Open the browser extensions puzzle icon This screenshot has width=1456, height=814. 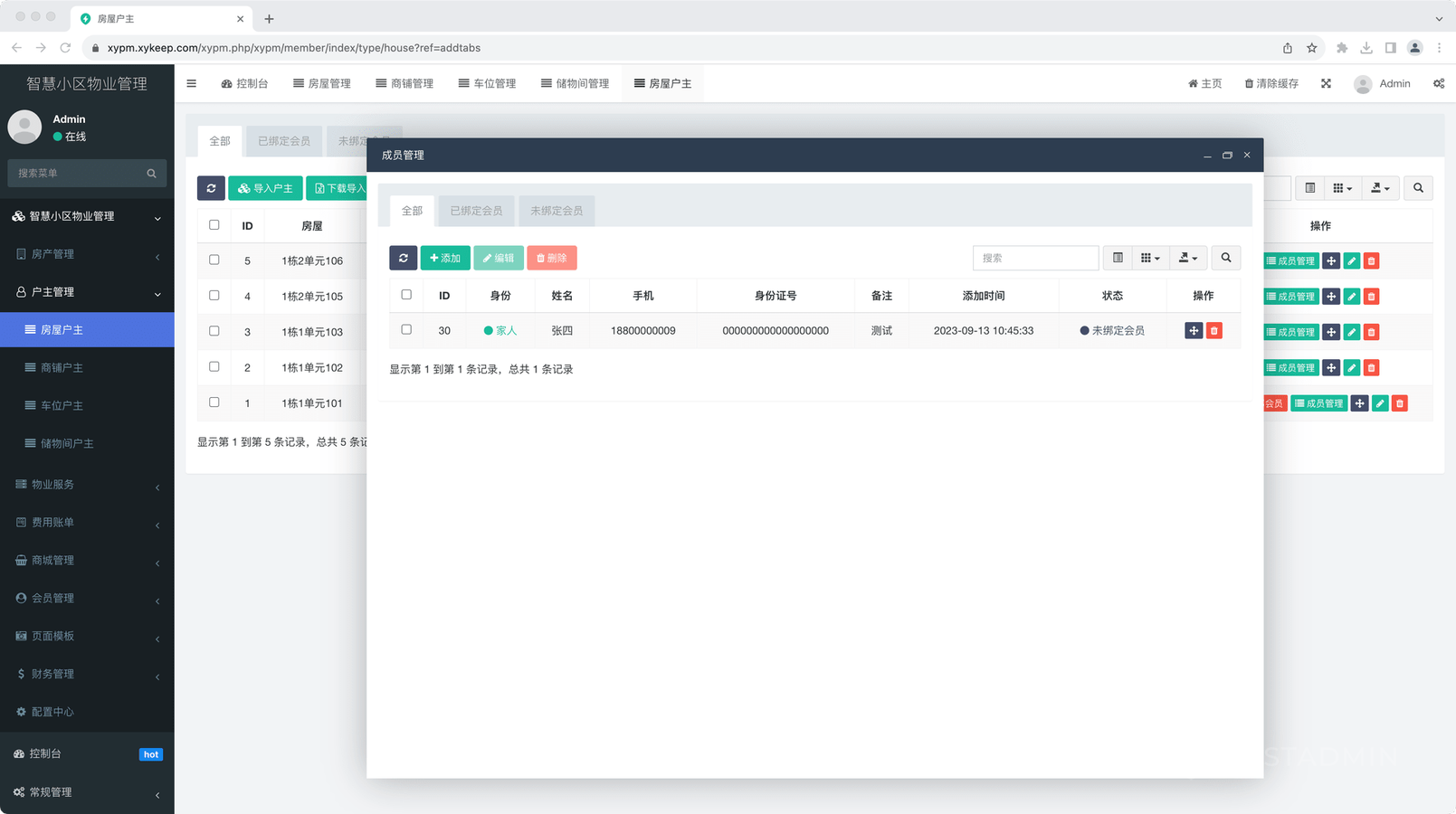[x=1342, y=48]
